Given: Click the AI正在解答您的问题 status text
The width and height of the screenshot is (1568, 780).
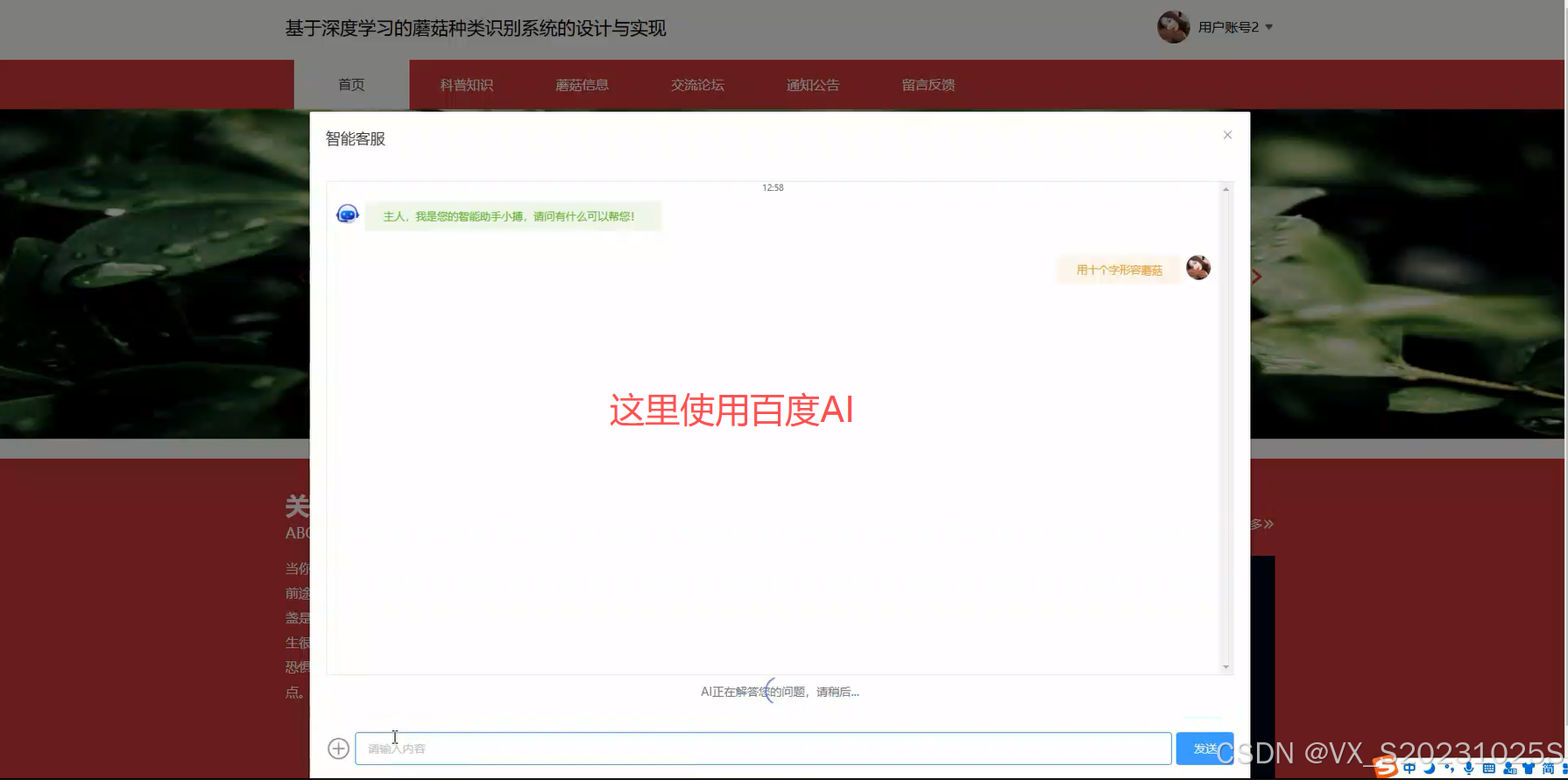Looking at the screenshot, I should coord(780,692).
